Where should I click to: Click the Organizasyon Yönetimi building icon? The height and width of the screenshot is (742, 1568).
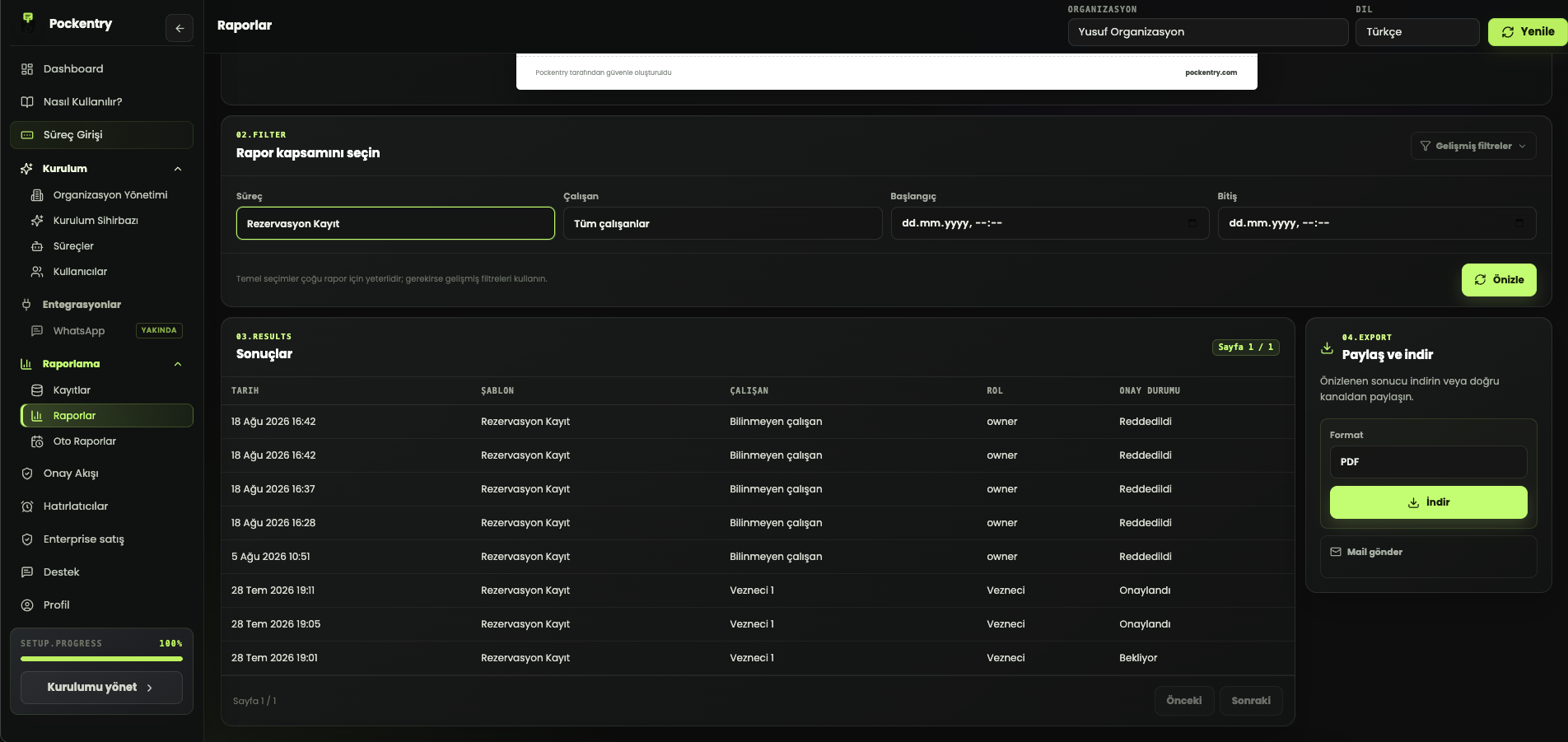click(x=37, y=195)
